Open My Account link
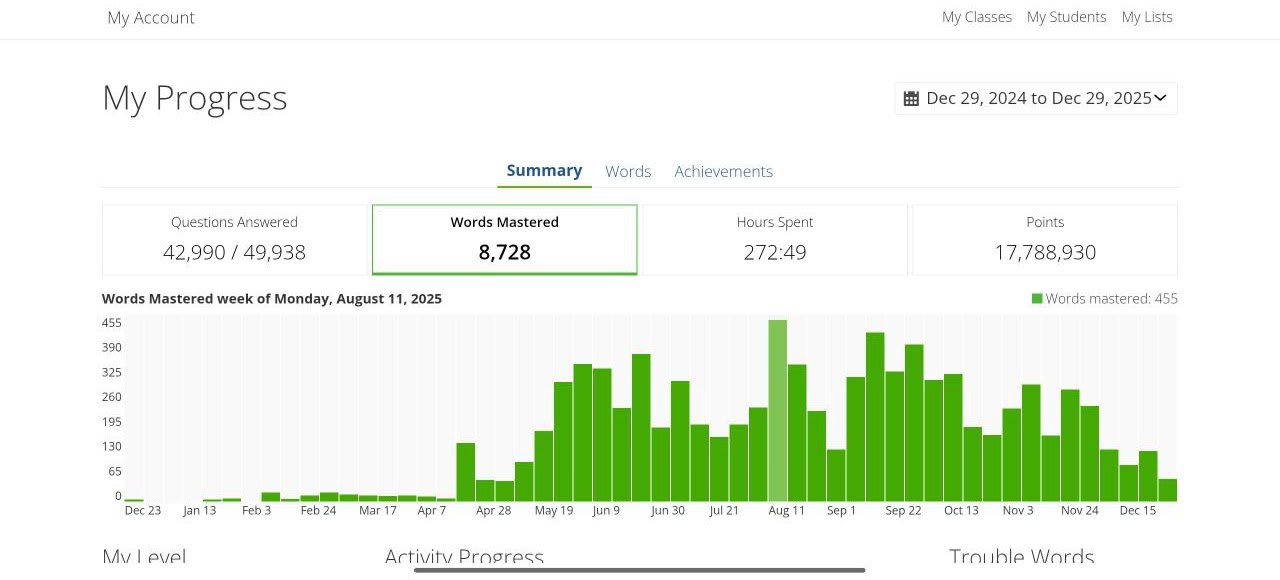 (151, 18)
